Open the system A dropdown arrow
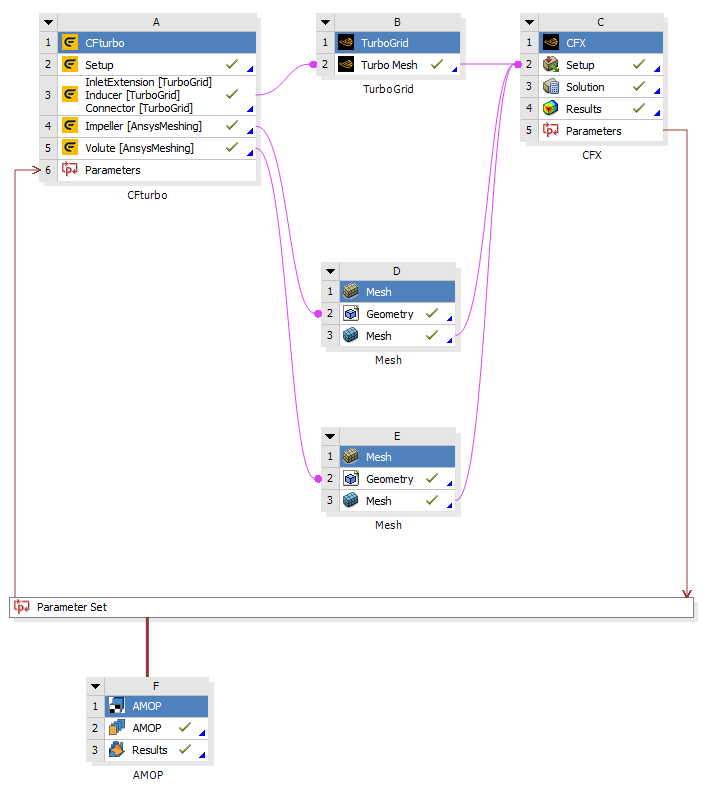The height and width of the screenshot is (797, 721). [x=48, y=22]
